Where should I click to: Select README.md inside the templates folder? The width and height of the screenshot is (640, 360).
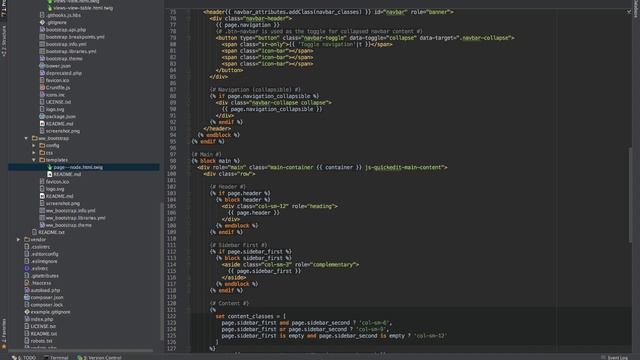coord(67,174)
